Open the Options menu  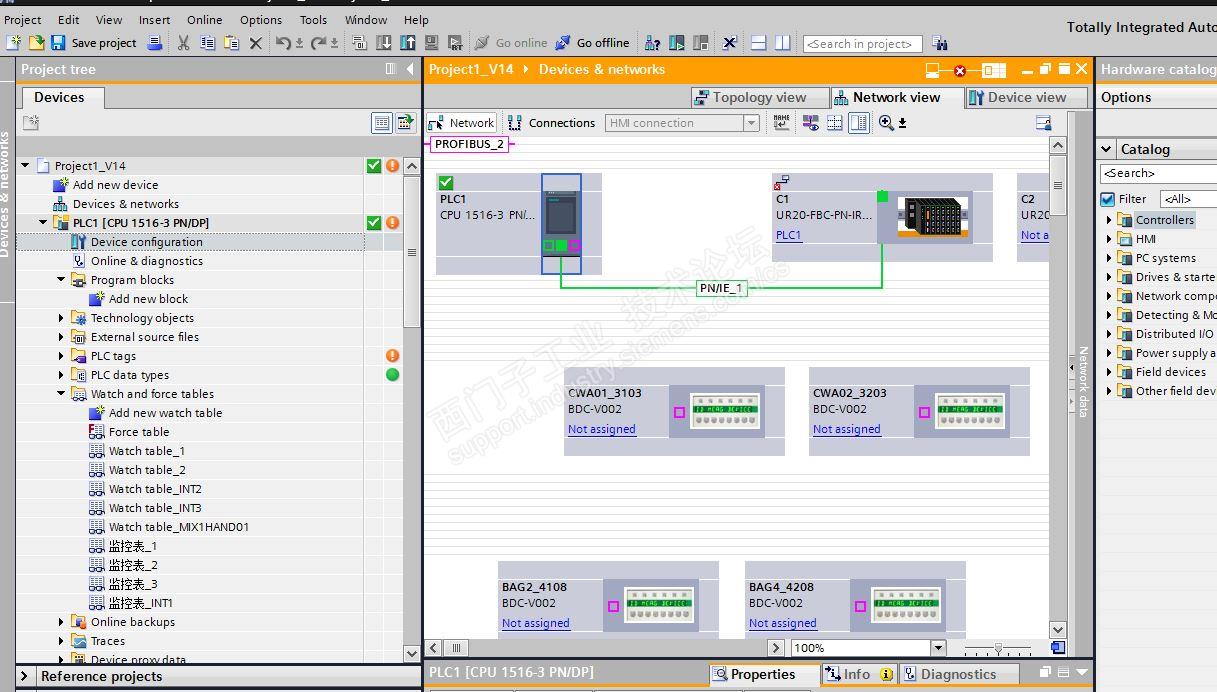[261, 19]
